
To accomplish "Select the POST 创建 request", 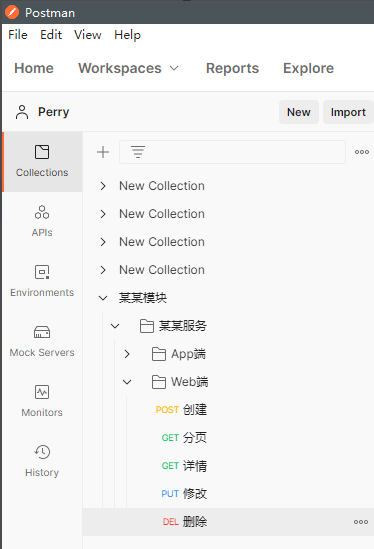I will point(228,410).
